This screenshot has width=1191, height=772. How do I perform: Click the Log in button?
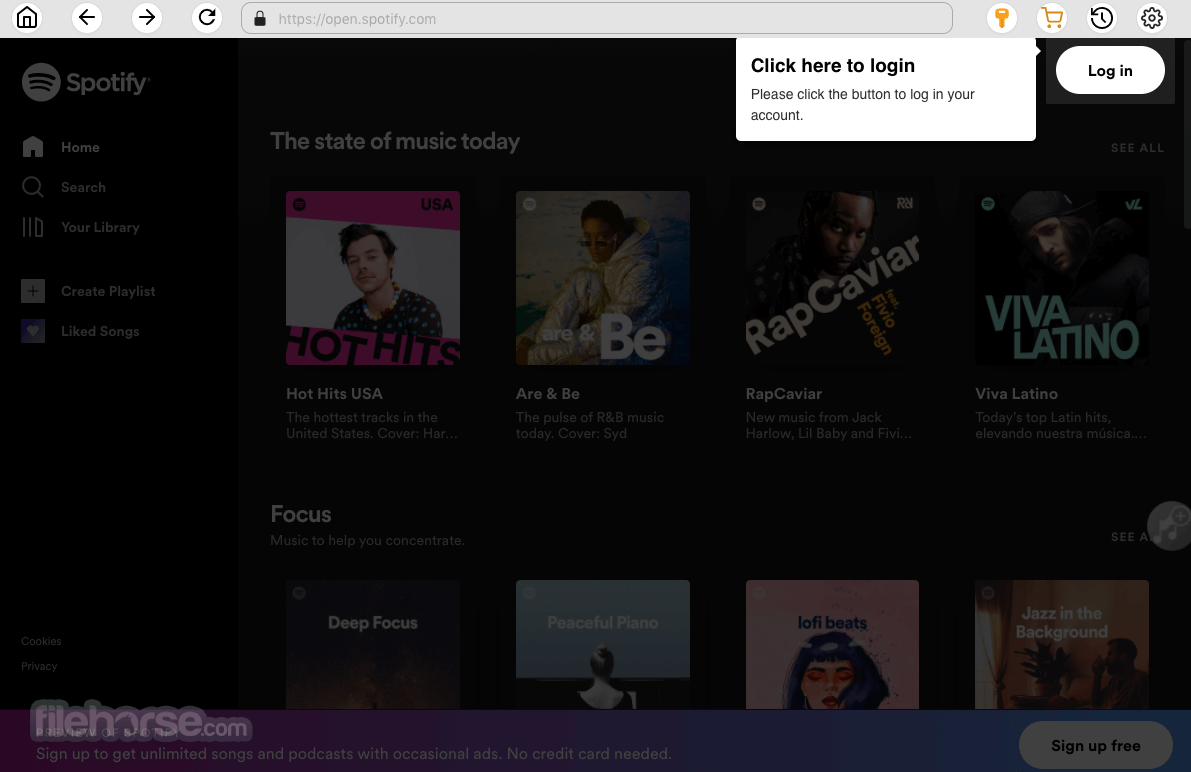tap(1110, 71)
